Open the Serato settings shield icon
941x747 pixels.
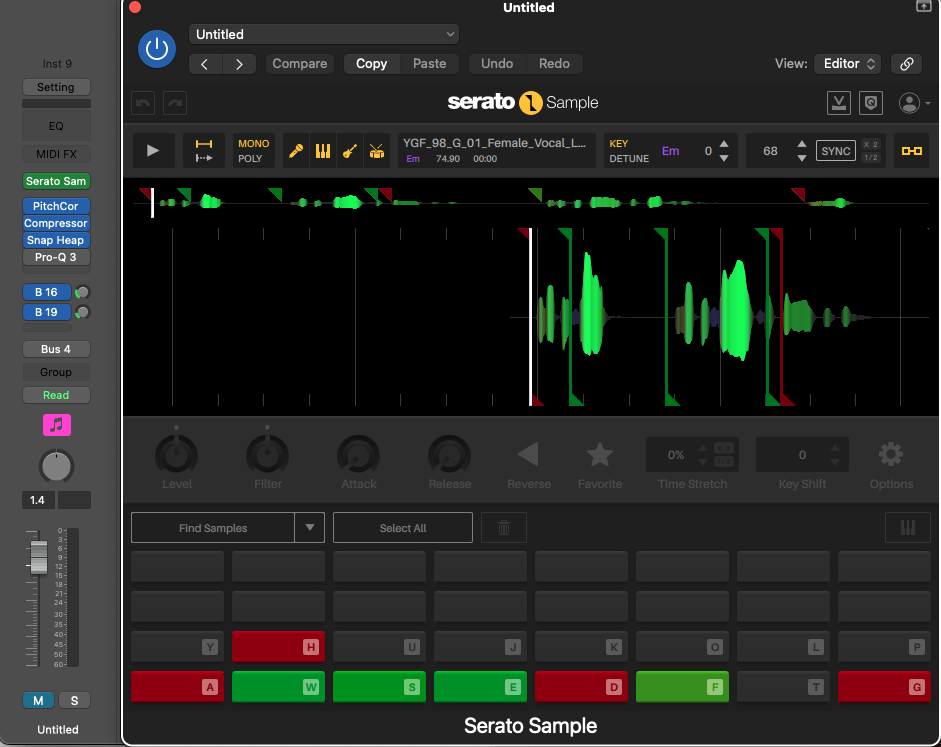pos(871,103)
